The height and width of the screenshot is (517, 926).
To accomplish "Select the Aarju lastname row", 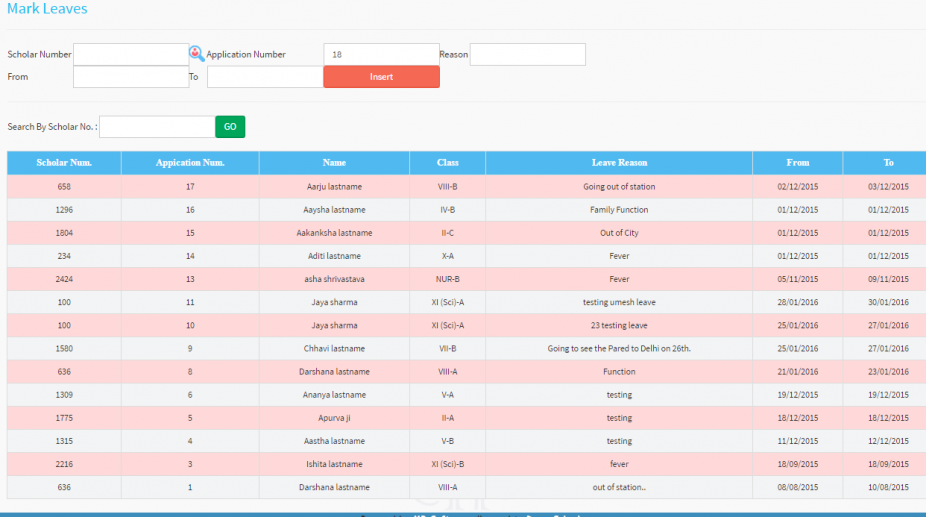I will [x=334, y=187].
